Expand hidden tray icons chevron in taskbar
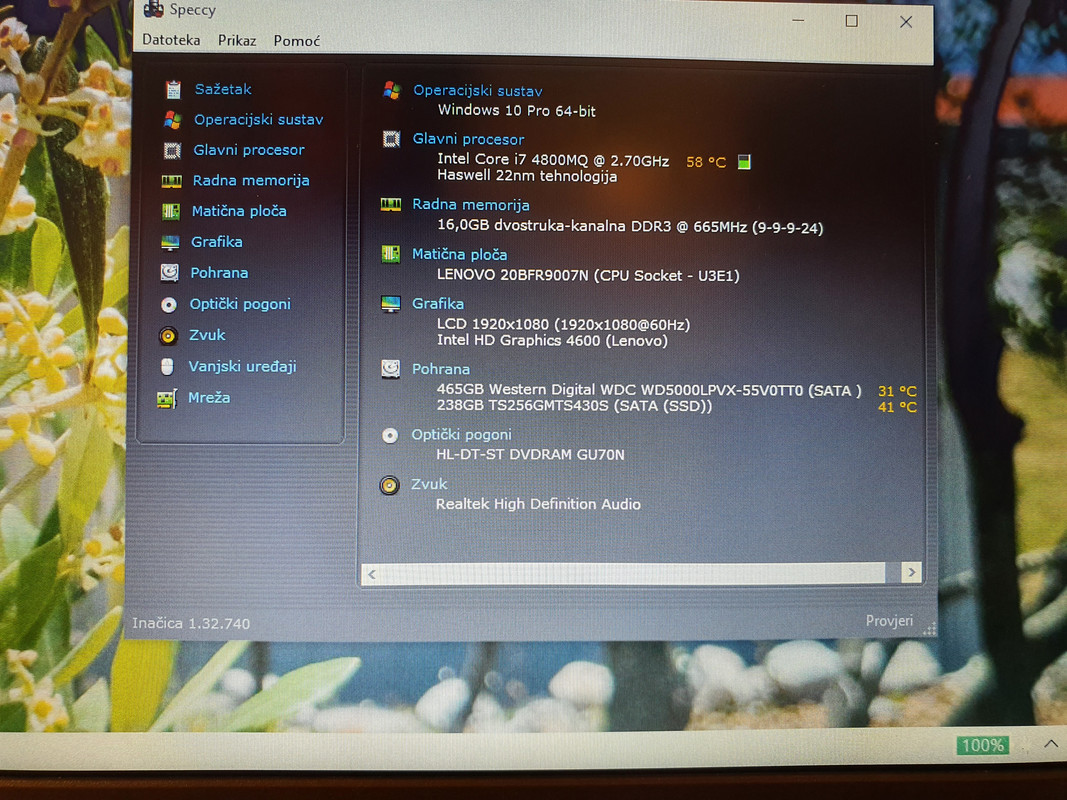 (1051, 744)
